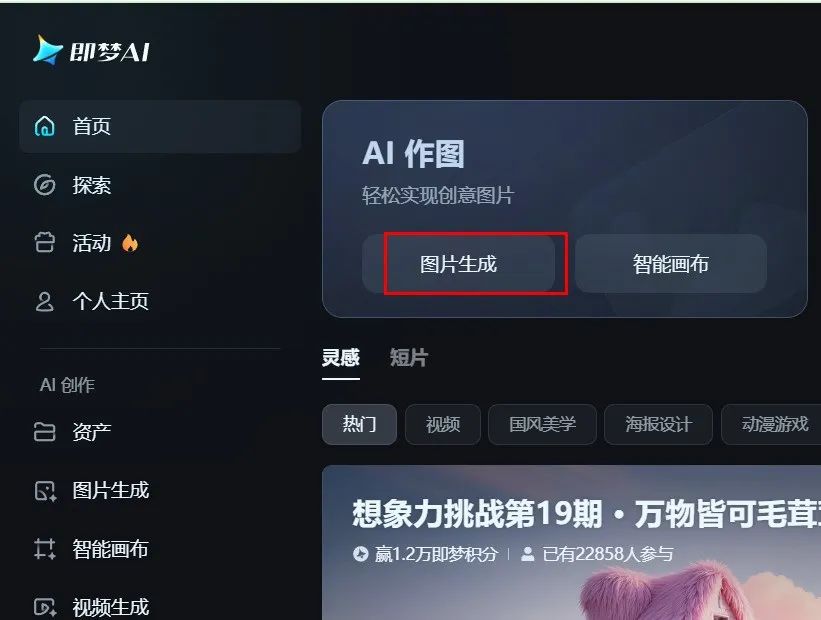Open the 视频生成 video icon in sidebar

[45, 607]
